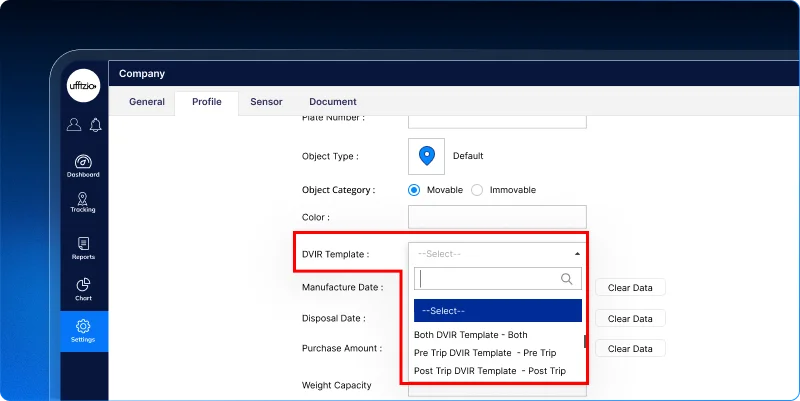Image resolution: width=800 pixels, height=401 pixels.
Task: Open Settings in the sidebar
Action: coord(84,331)
